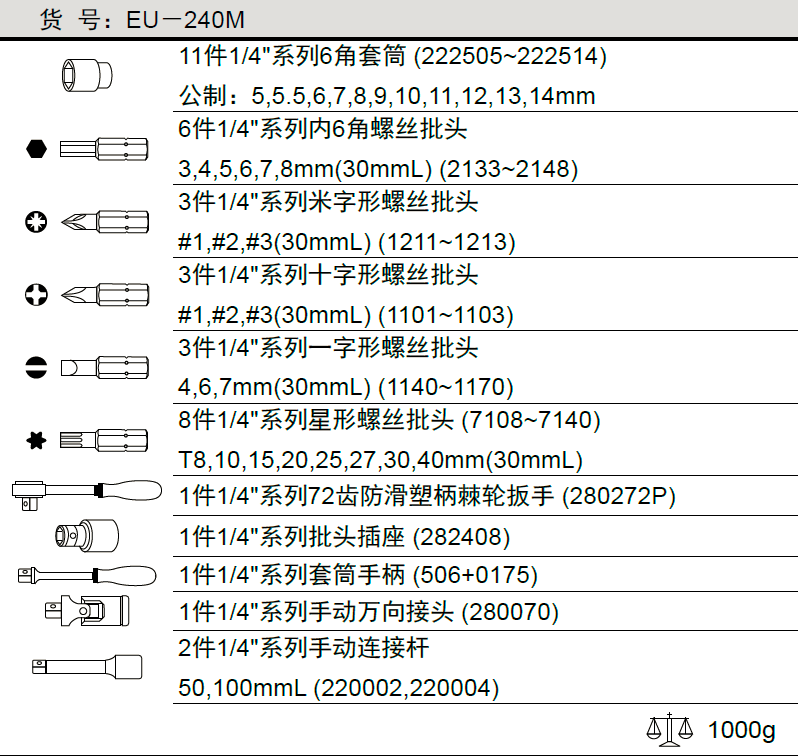
Task: Select the Phillips cross head symbol
Action: click(36, 294)
